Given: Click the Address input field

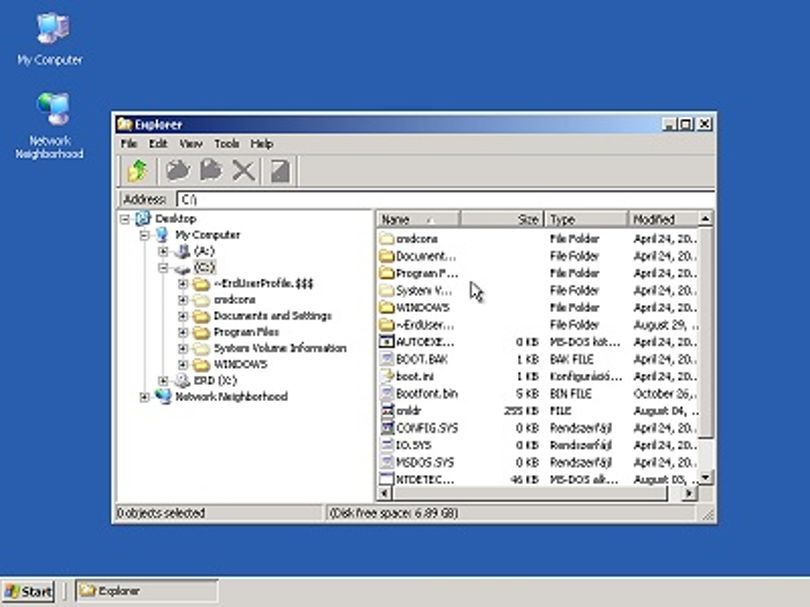Looking at the screenshot, I should pos(446,199).
